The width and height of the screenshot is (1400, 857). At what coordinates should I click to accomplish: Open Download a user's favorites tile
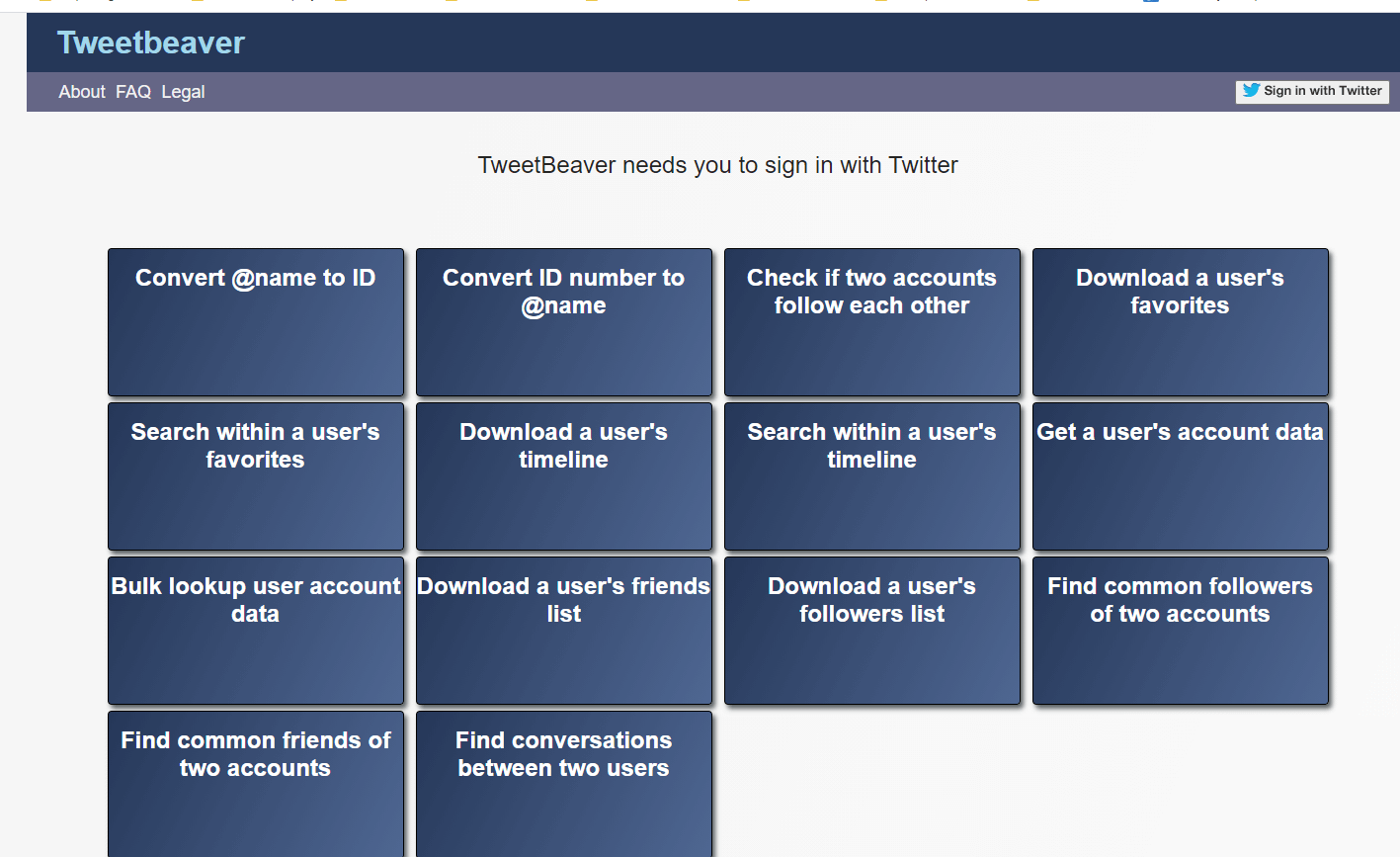[x=1181, y=322]
